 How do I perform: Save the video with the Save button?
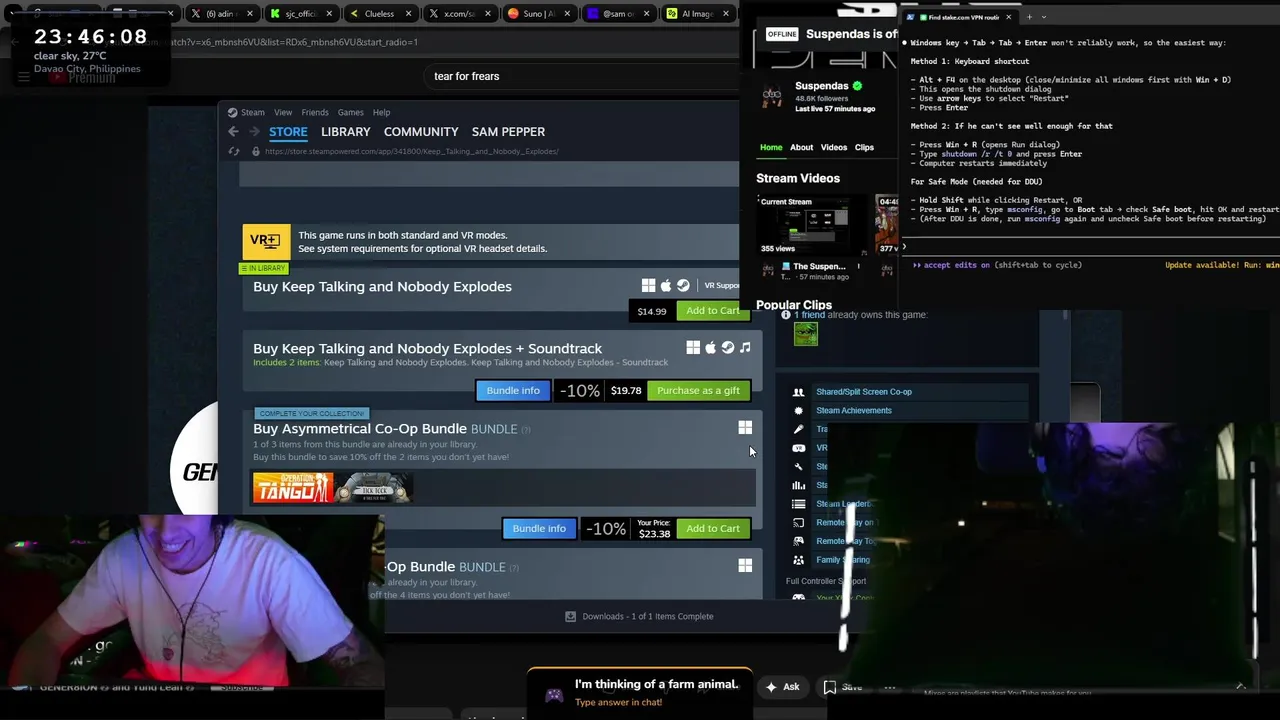(842, 687)
